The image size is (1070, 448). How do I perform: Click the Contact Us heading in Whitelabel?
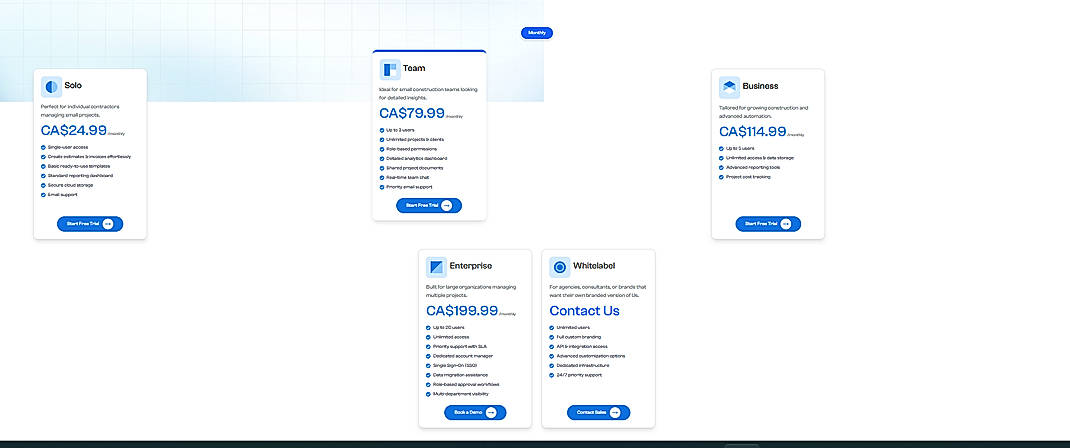[x=585, y=311]
